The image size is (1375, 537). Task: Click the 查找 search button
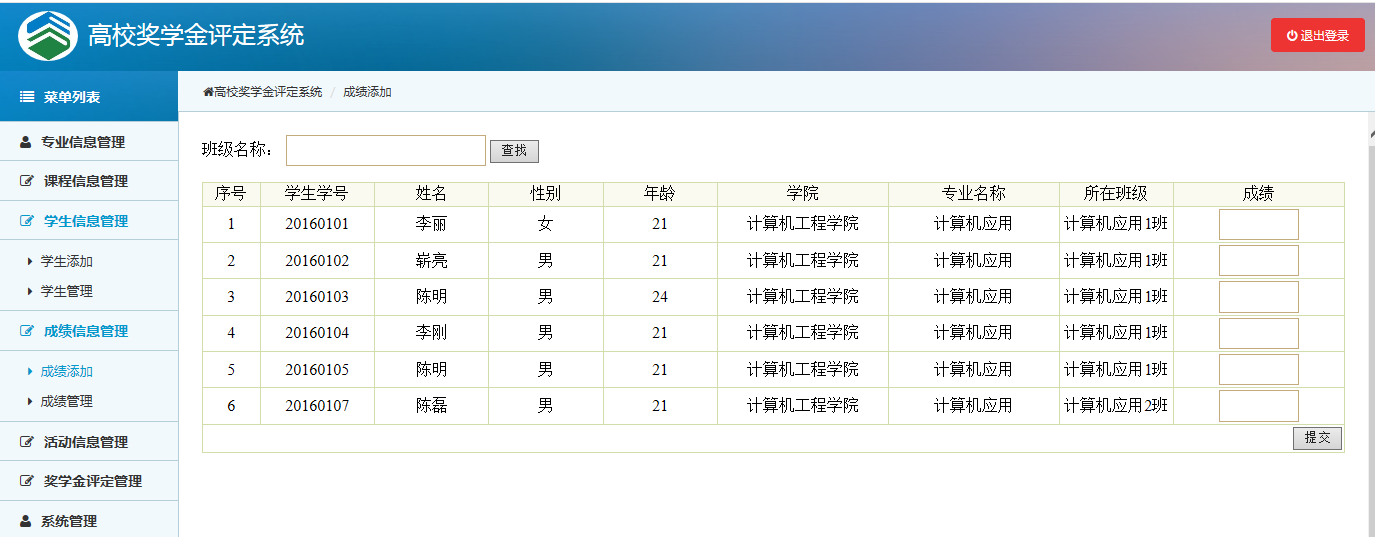514,151
